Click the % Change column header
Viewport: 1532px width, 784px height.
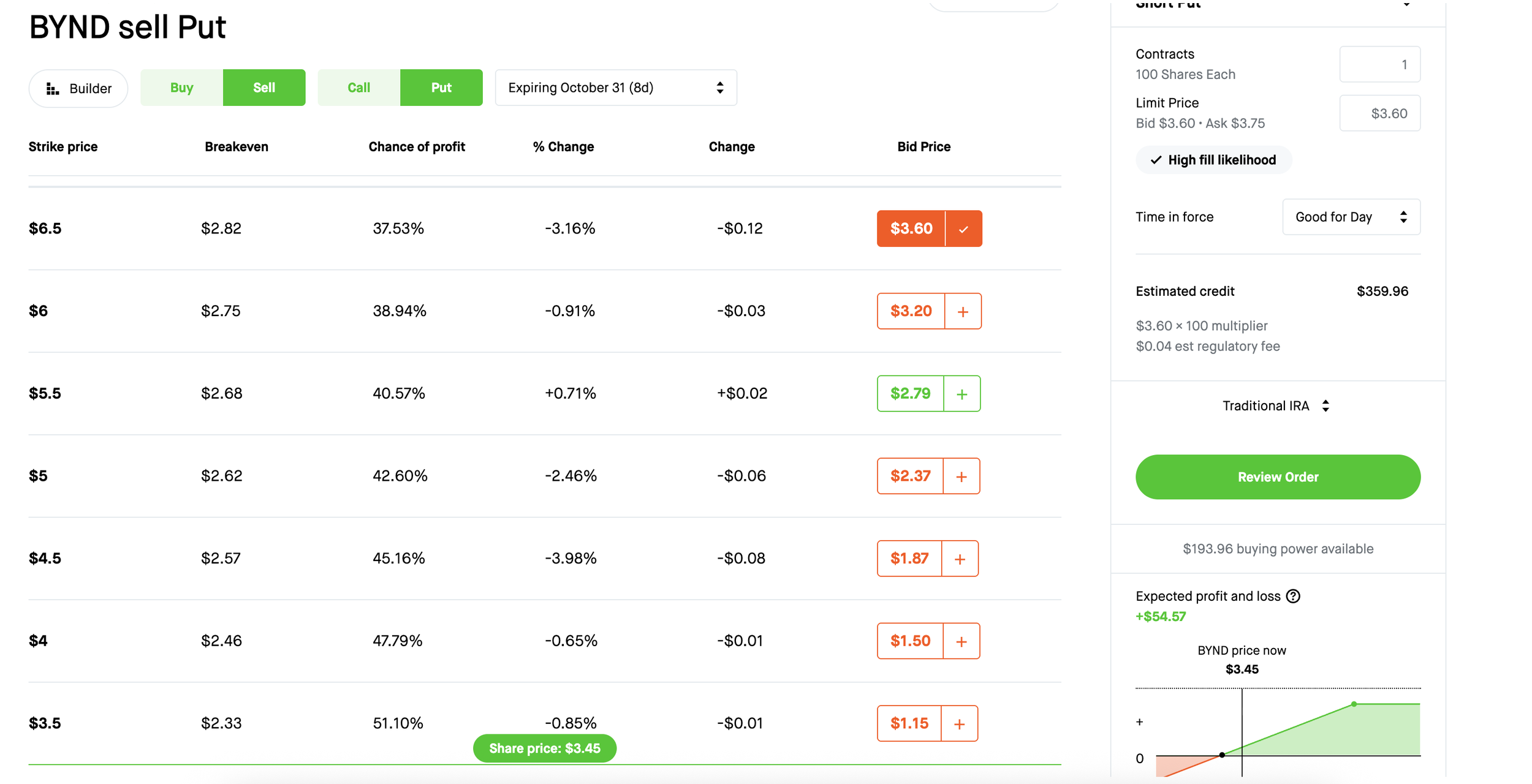pyautogui.click(x=563, y=147)
